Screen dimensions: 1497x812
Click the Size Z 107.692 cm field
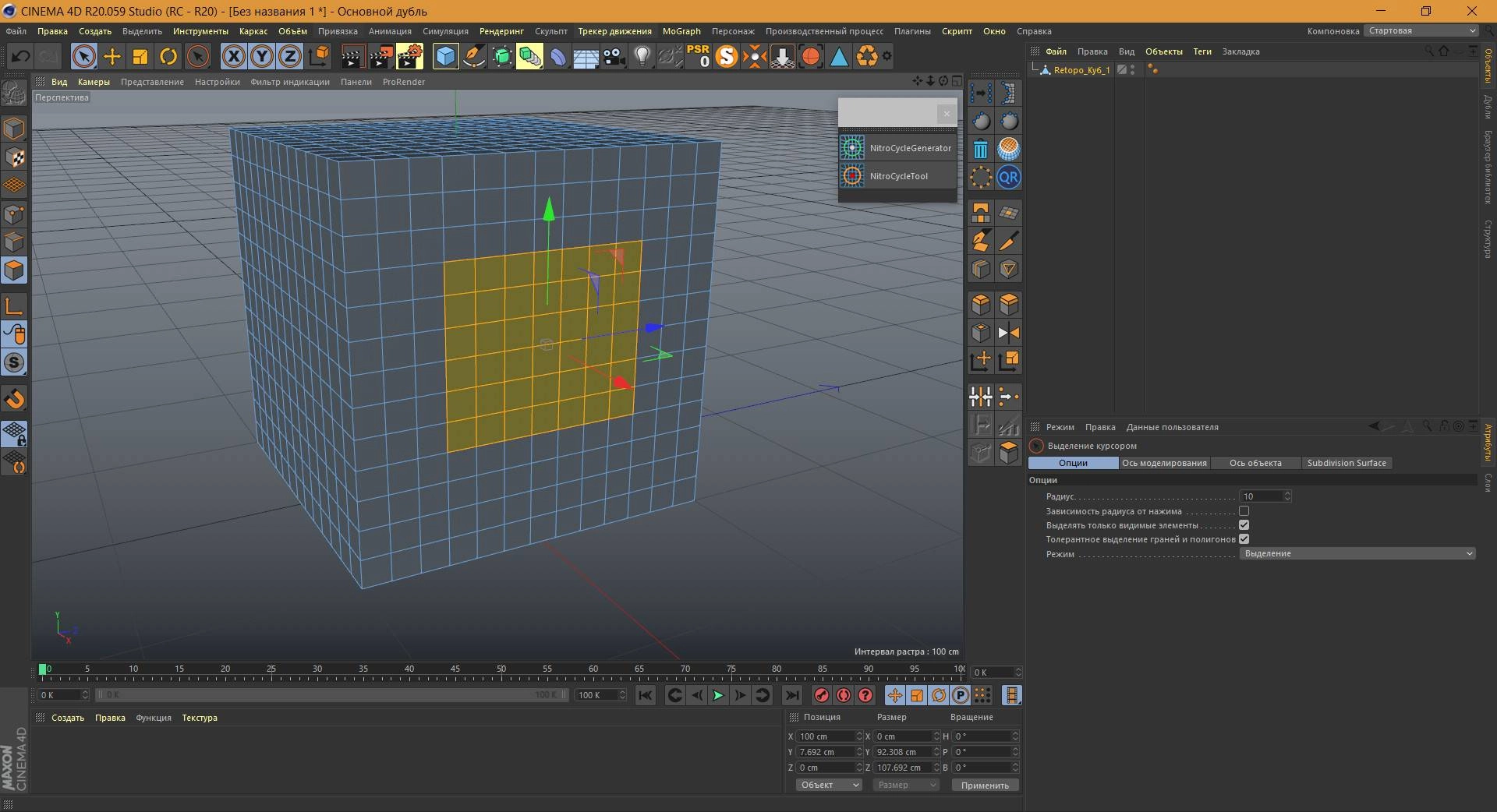click(902, 768)
